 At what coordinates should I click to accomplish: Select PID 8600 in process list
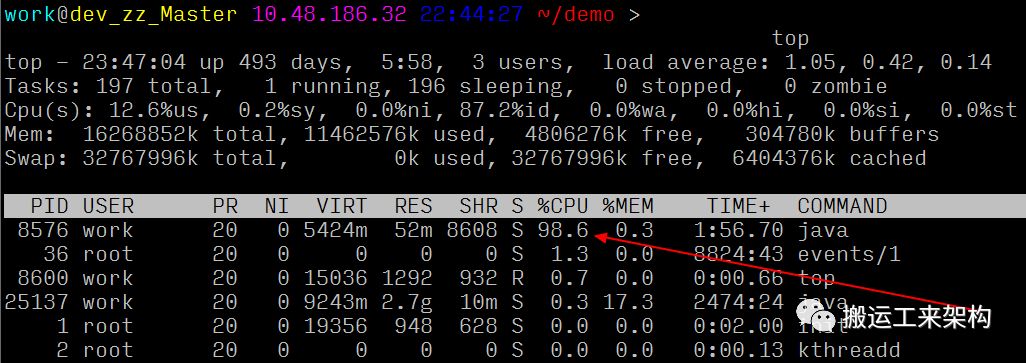click(43, 278)
